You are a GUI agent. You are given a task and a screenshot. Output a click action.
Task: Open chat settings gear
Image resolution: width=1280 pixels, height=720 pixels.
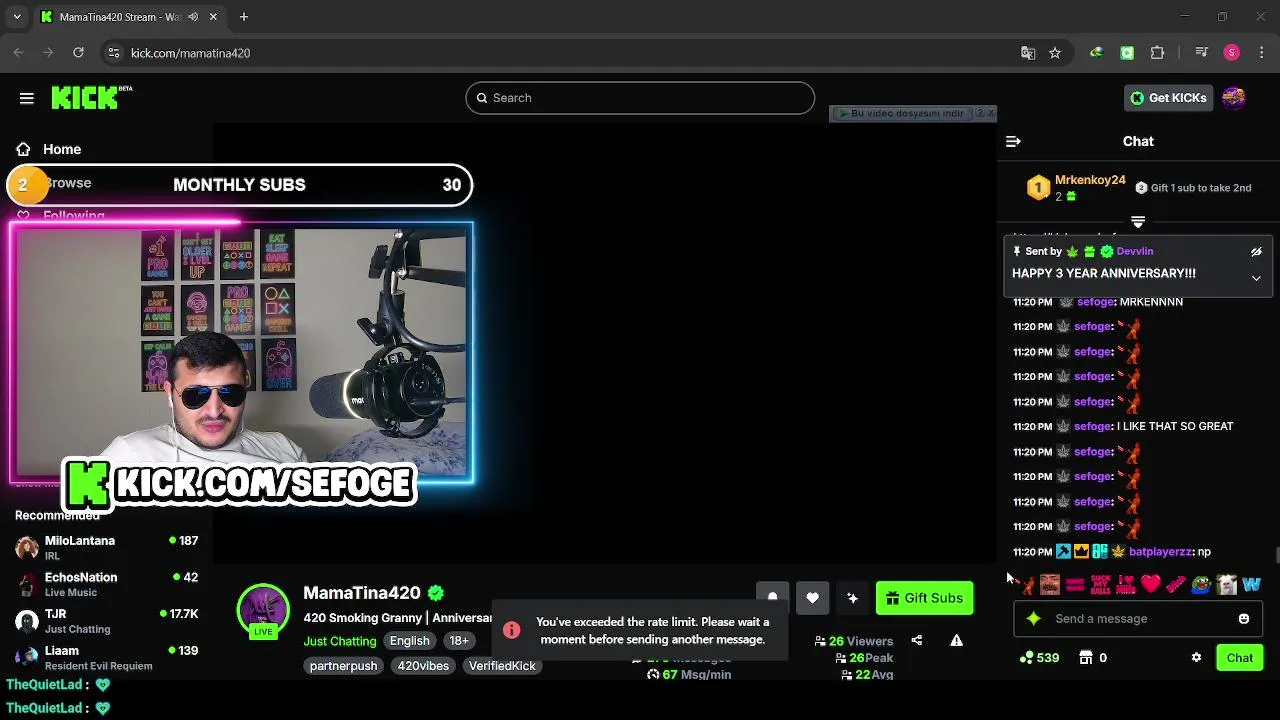point(1196,658)
